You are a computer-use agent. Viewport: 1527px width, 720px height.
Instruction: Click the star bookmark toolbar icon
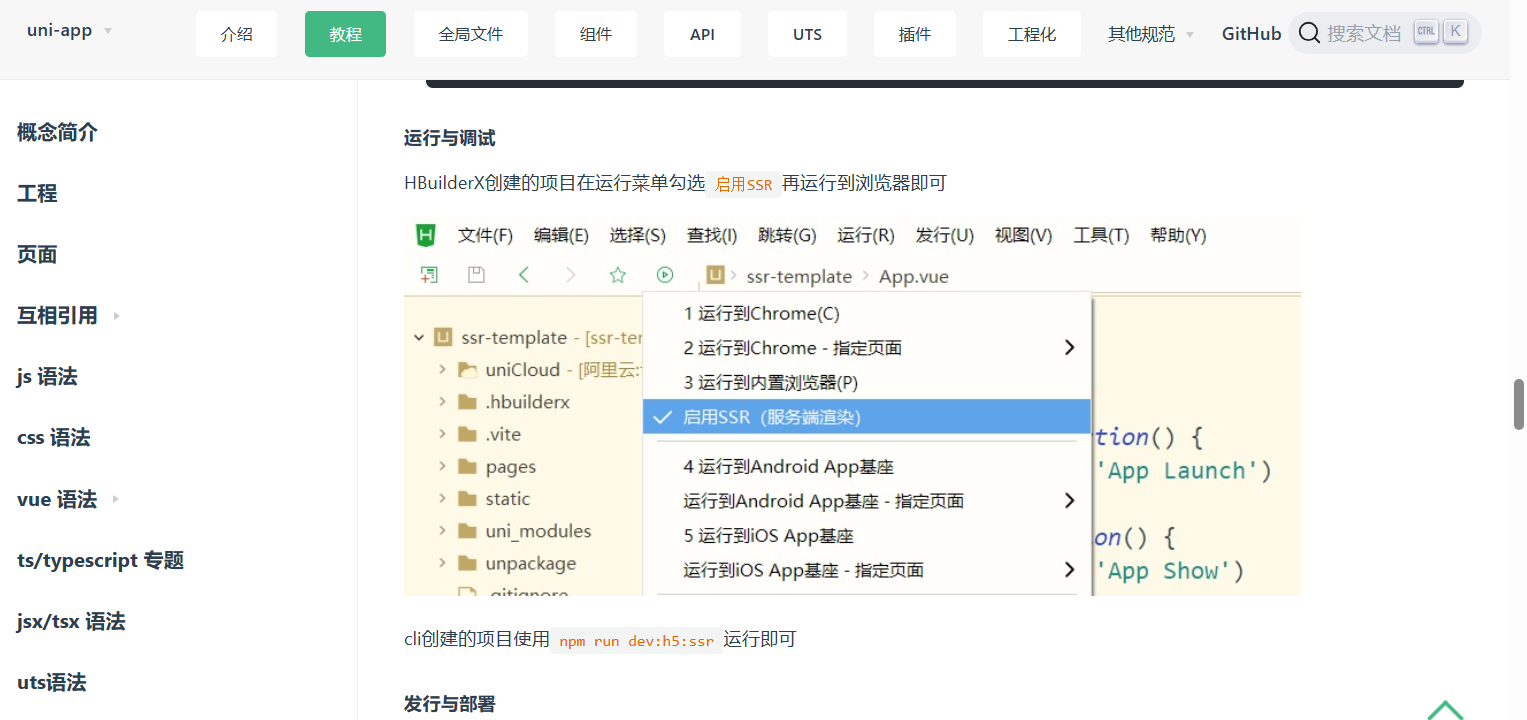coord(618,275)
